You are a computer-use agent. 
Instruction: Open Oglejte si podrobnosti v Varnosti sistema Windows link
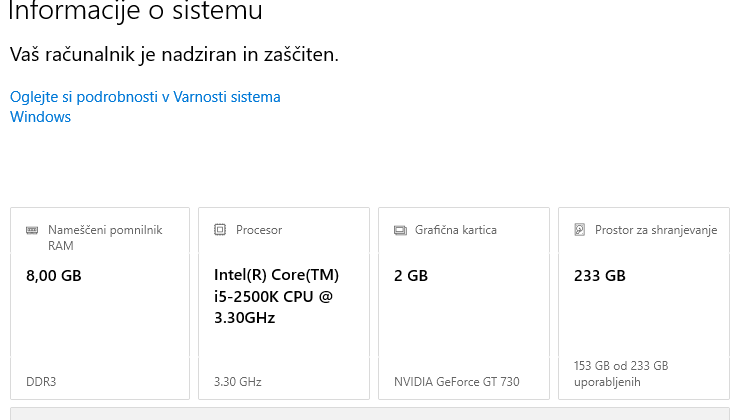145,107
